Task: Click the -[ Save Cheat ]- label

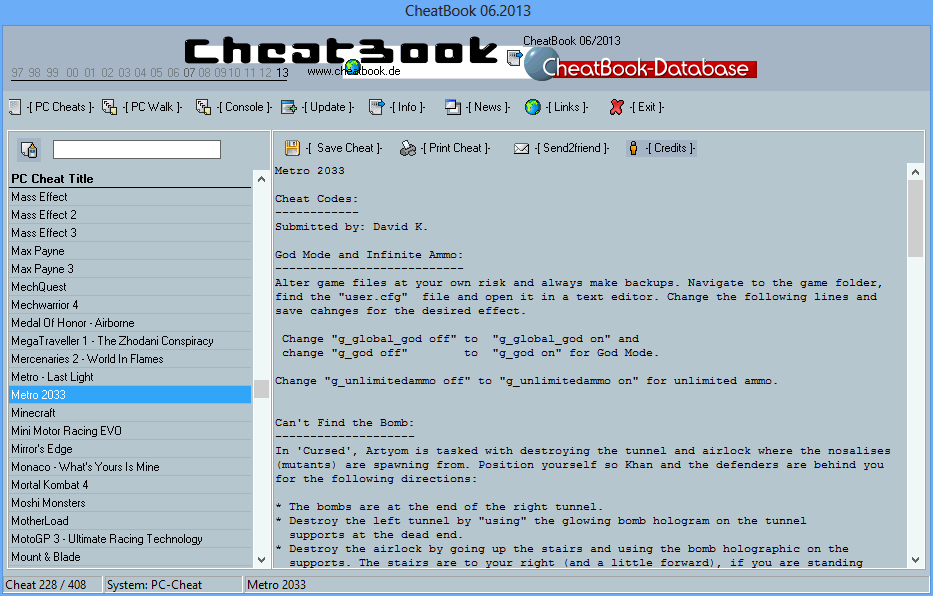Action: (x=344, y=148)
